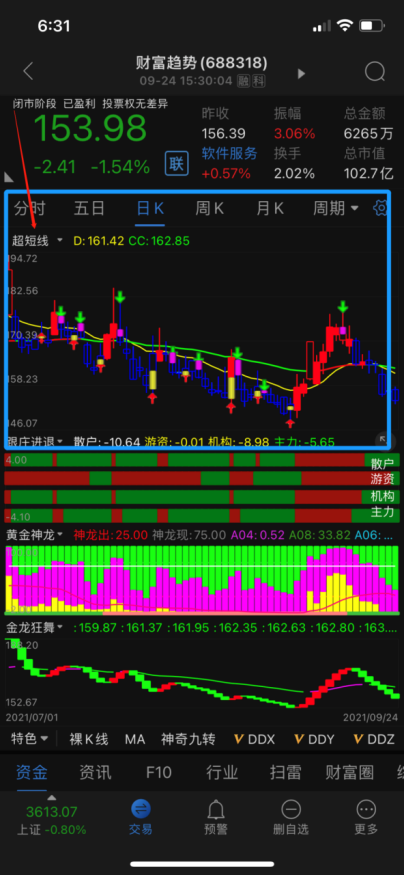Screen dimensions: 405x876
Task: Open the 周期 period dropdown
Action: 335,208
